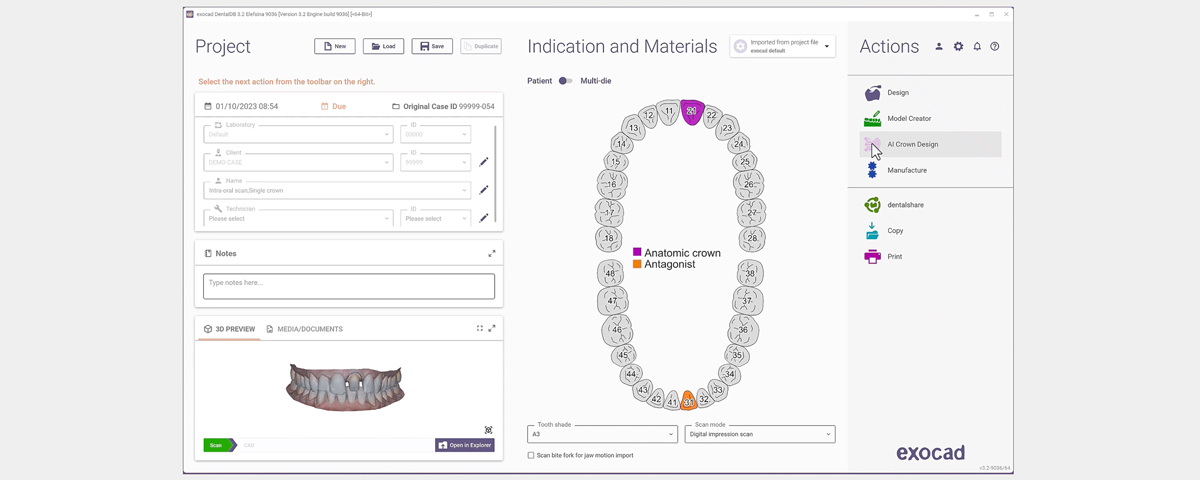Click the Save button
Viewport: 1200px width, 480px height.
pos(432,46)
